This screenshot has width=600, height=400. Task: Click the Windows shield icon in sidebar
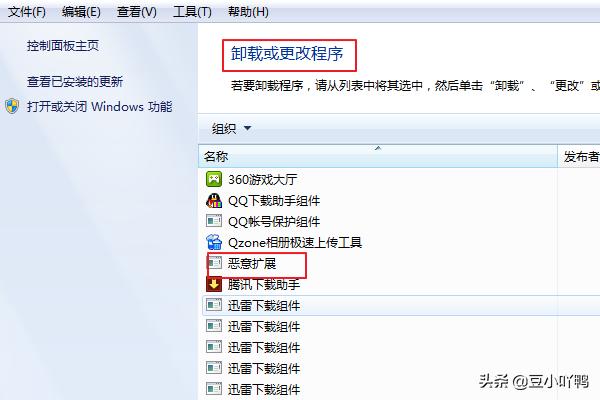point(12,106)
